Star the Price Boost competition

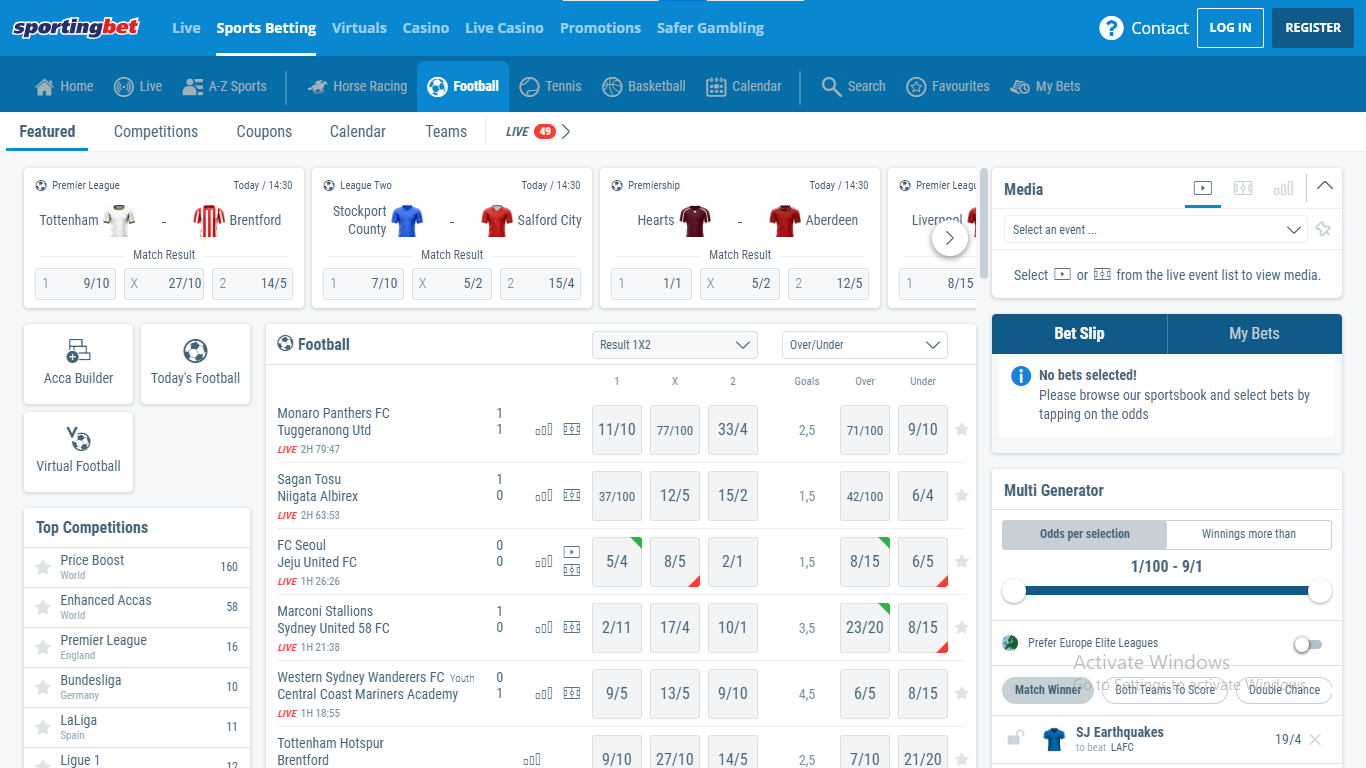[43, 567]
